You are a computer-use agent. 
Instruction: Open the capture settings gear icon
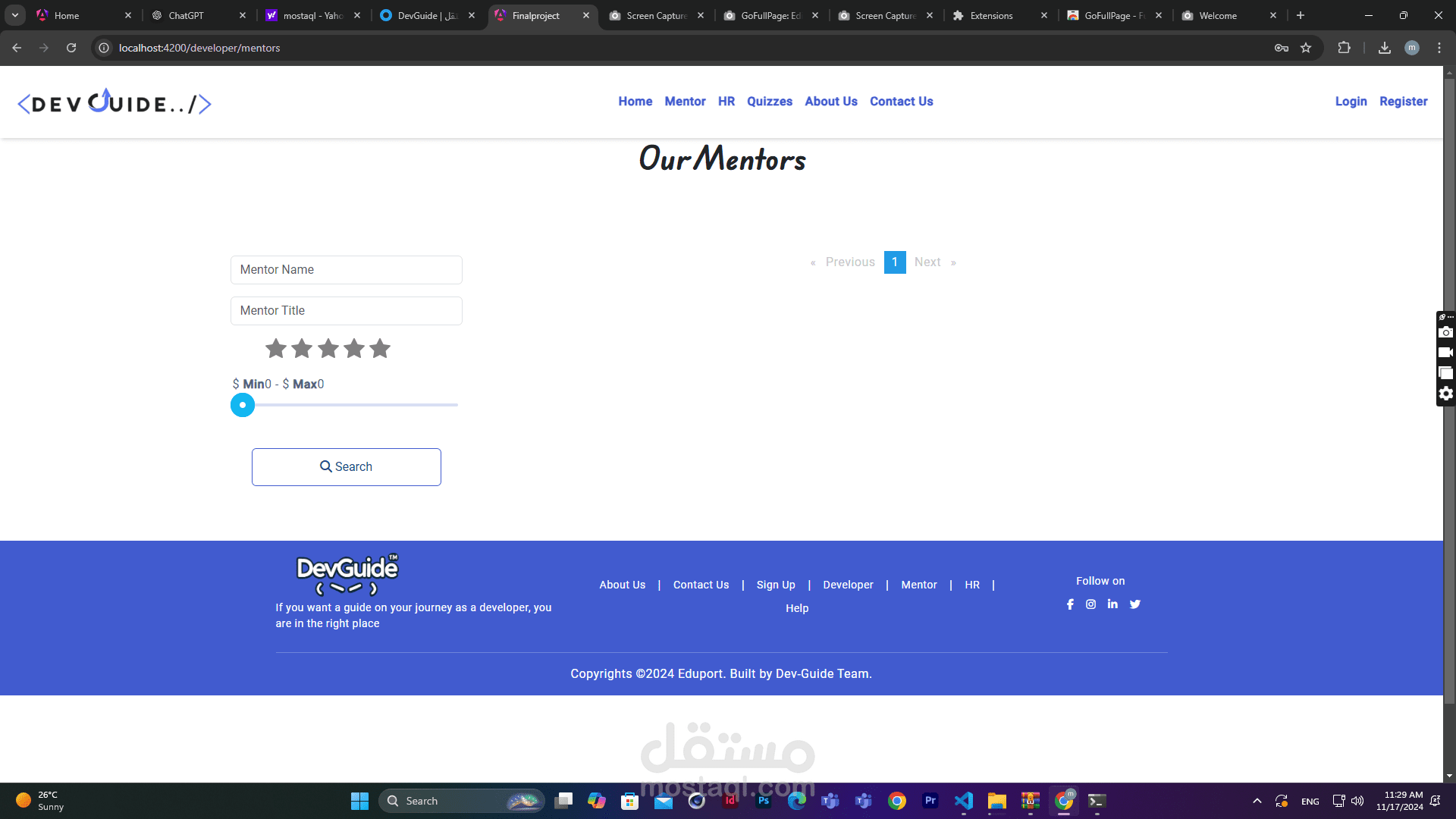1445,394
